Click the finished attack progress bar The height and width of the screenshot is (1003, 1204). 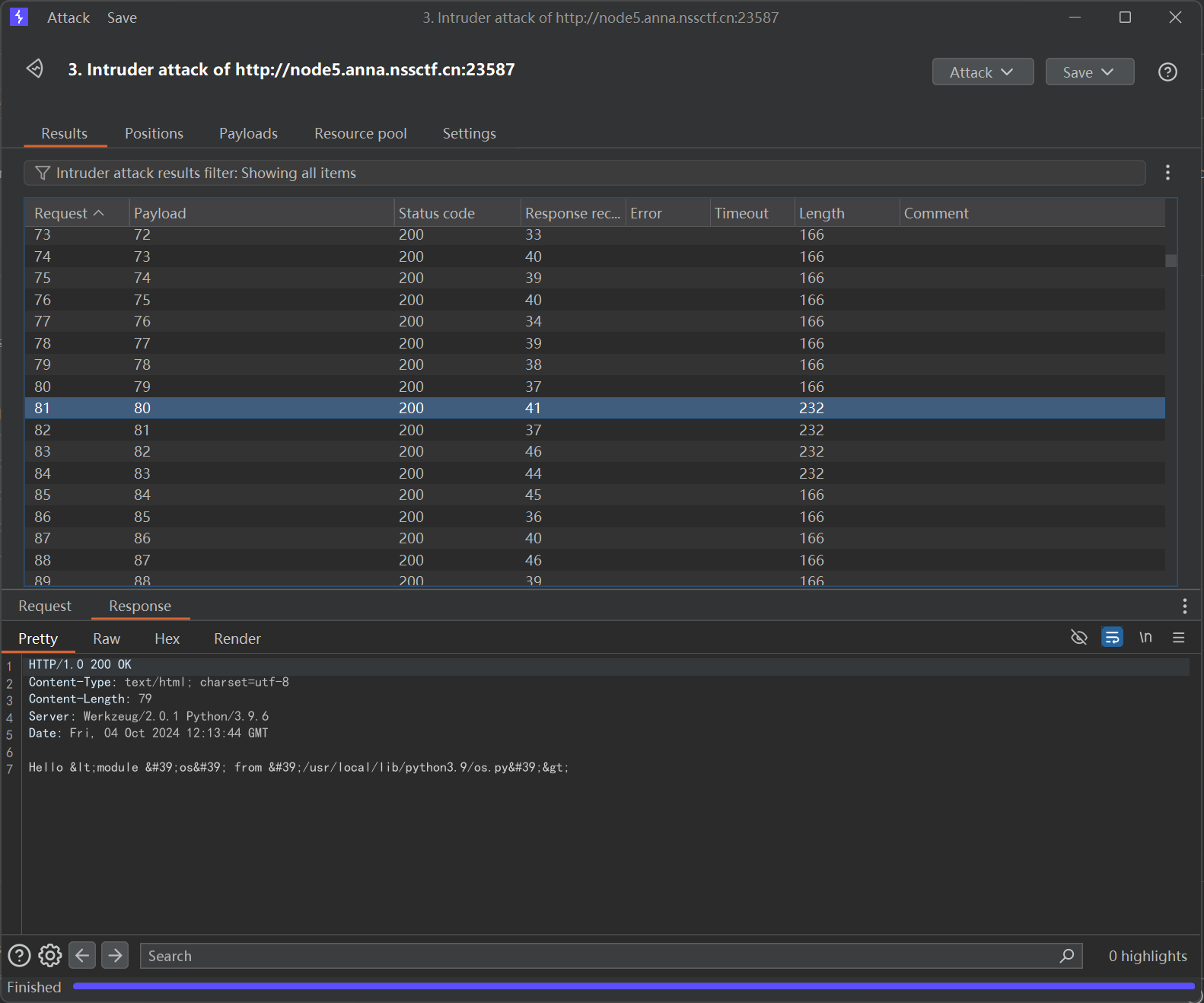[633, 986]
